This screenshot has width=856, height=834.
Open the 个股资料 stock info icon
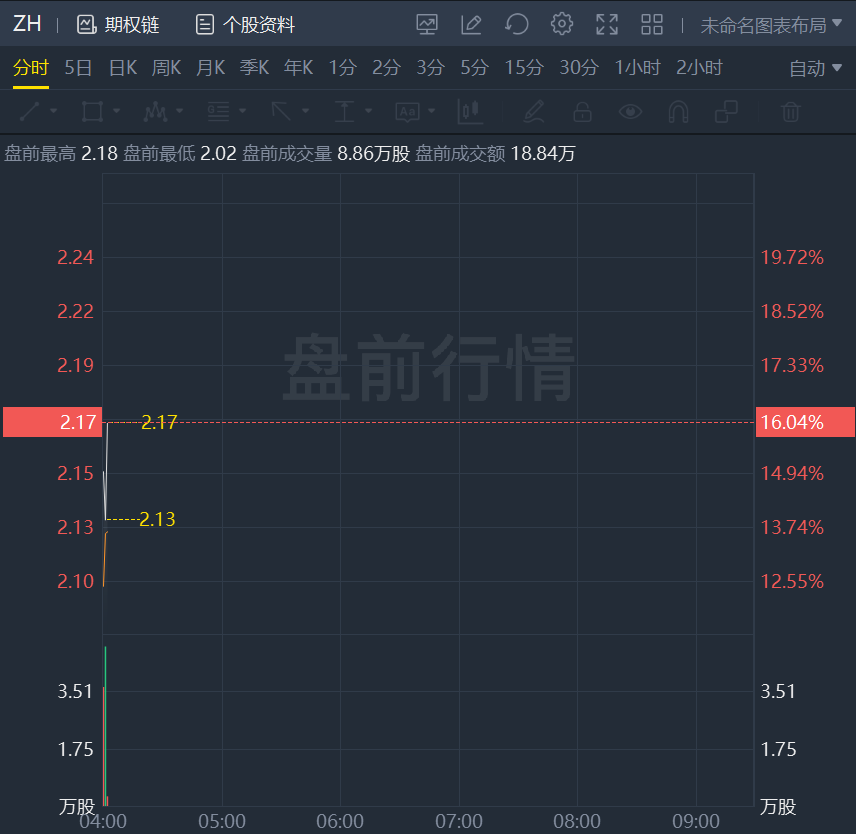pyautogui.click(x=205, y=25)
